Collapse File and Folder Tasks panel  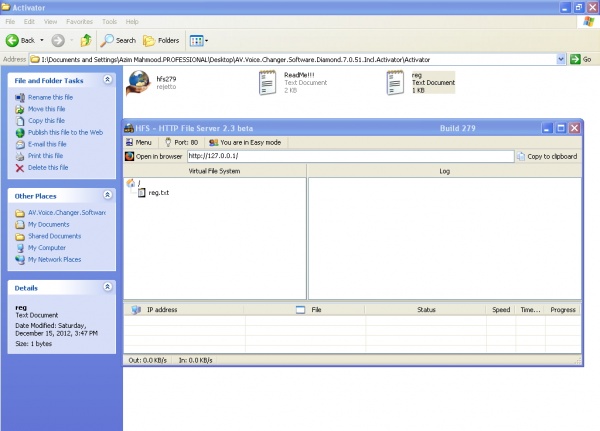click(x=108, y=80)
